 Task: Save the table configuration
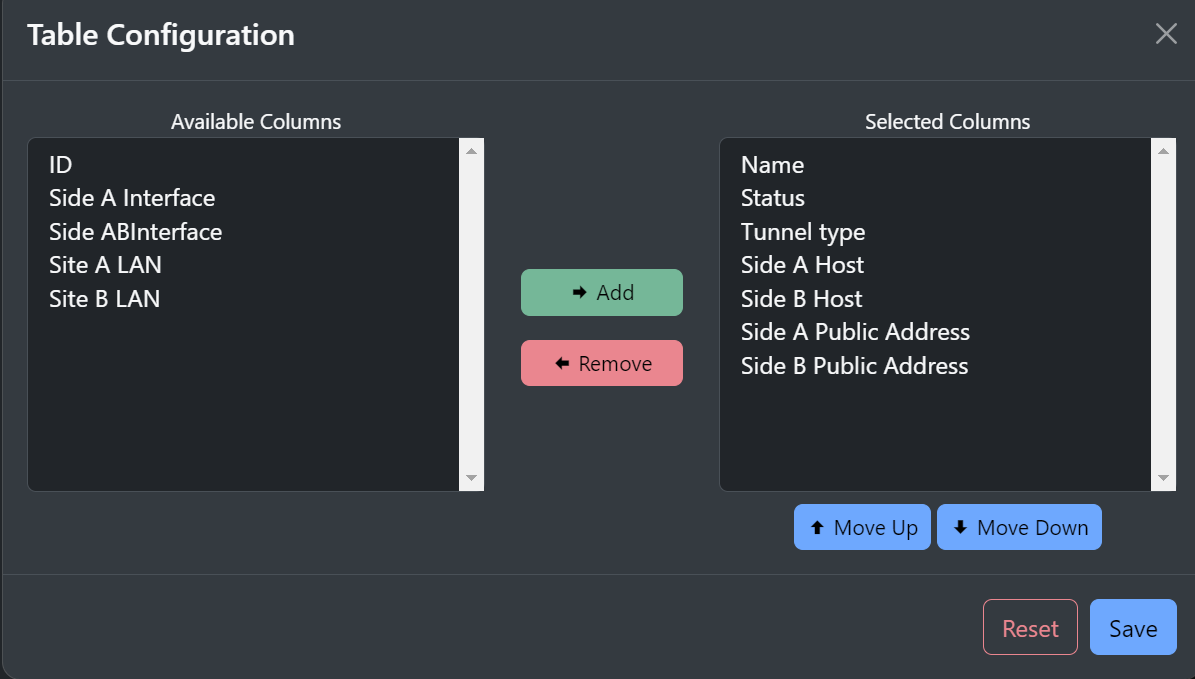click(x=1133, y=627)
